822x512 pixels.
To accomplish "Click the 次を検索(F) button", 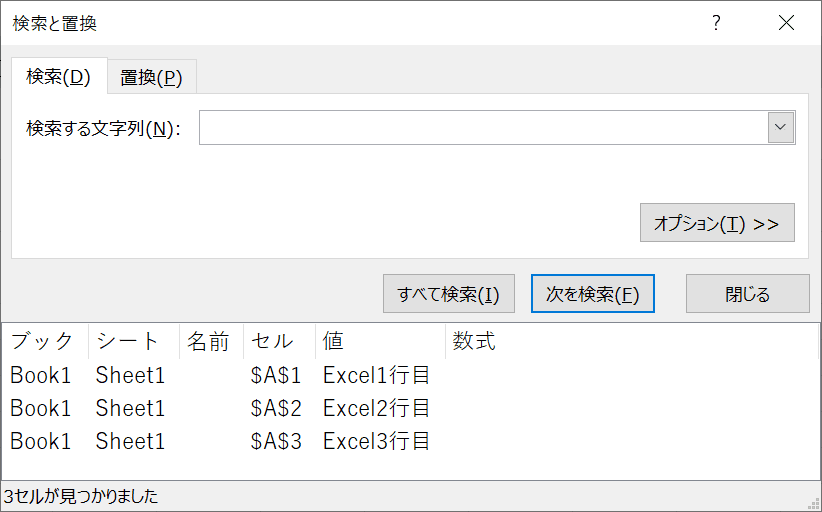I will coord(592,294).
